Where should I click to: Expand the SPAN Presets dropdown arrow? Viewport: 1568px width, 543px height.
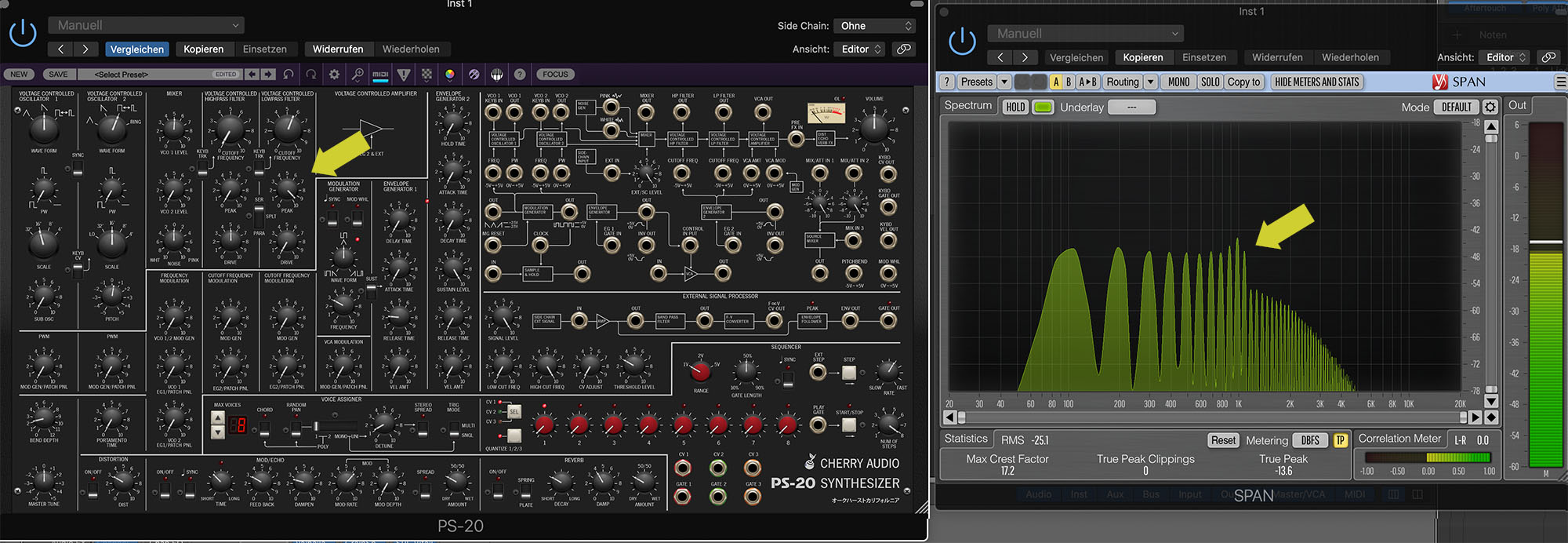pyautogui.click(x=1004, y=82)
